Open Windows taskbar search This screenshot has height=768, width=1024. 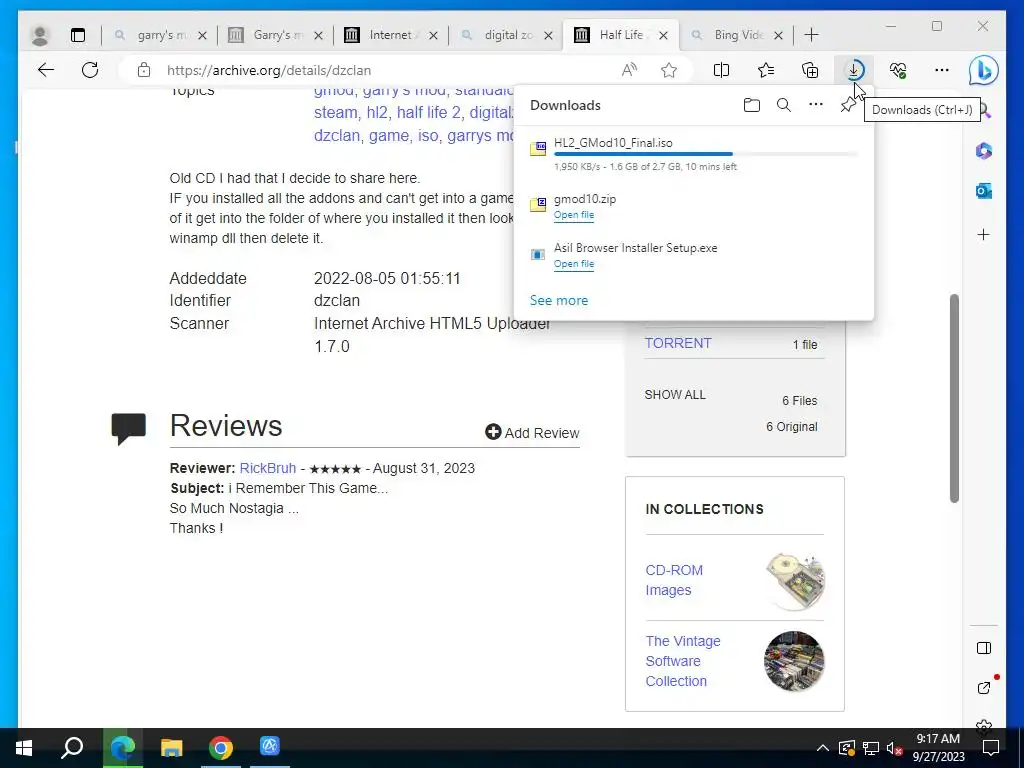(x=72, y=748)
